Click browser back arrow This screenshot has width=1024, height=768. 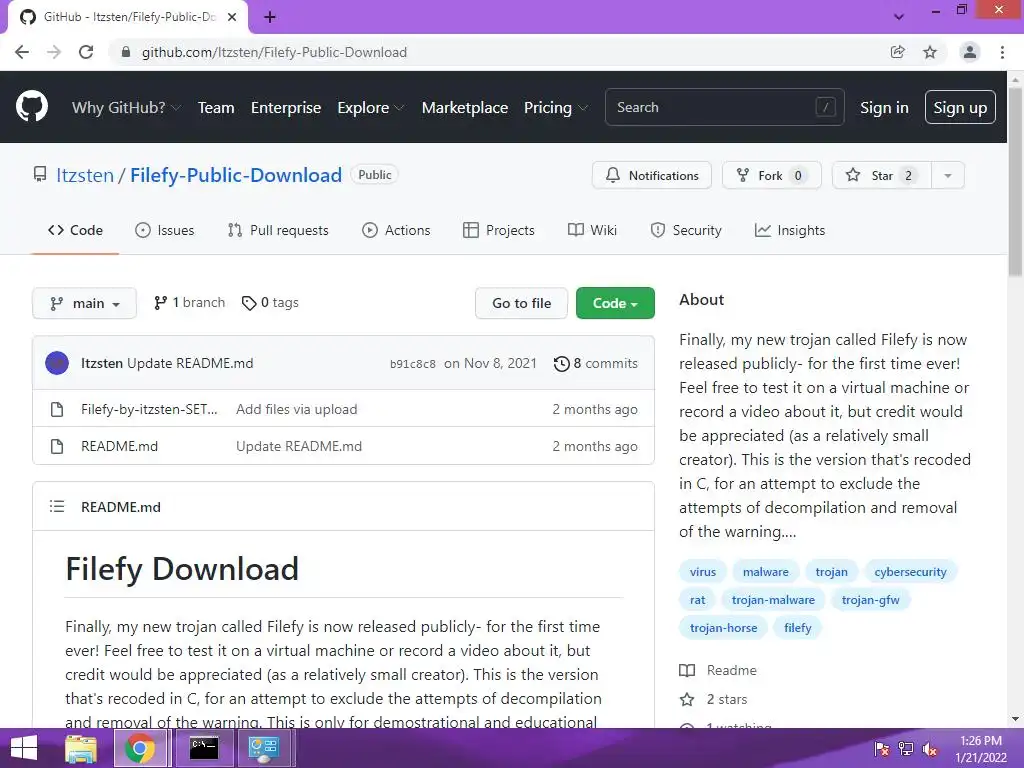click(x=22, y=52)
